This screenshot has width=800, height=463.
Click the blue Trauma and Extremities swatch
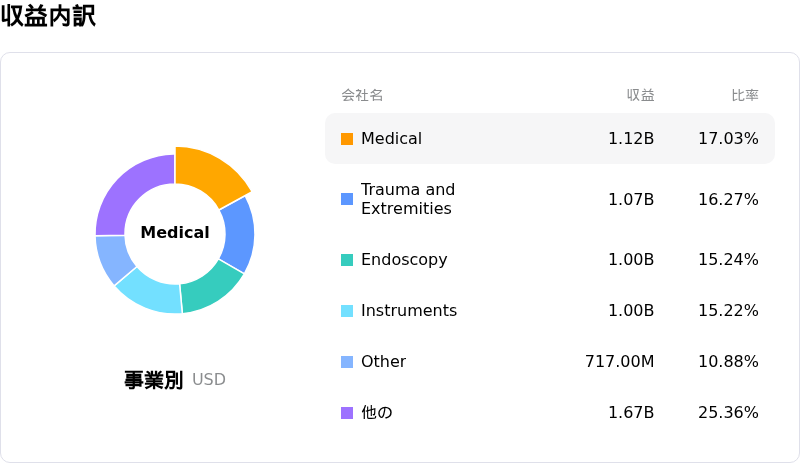click(347, 199)
